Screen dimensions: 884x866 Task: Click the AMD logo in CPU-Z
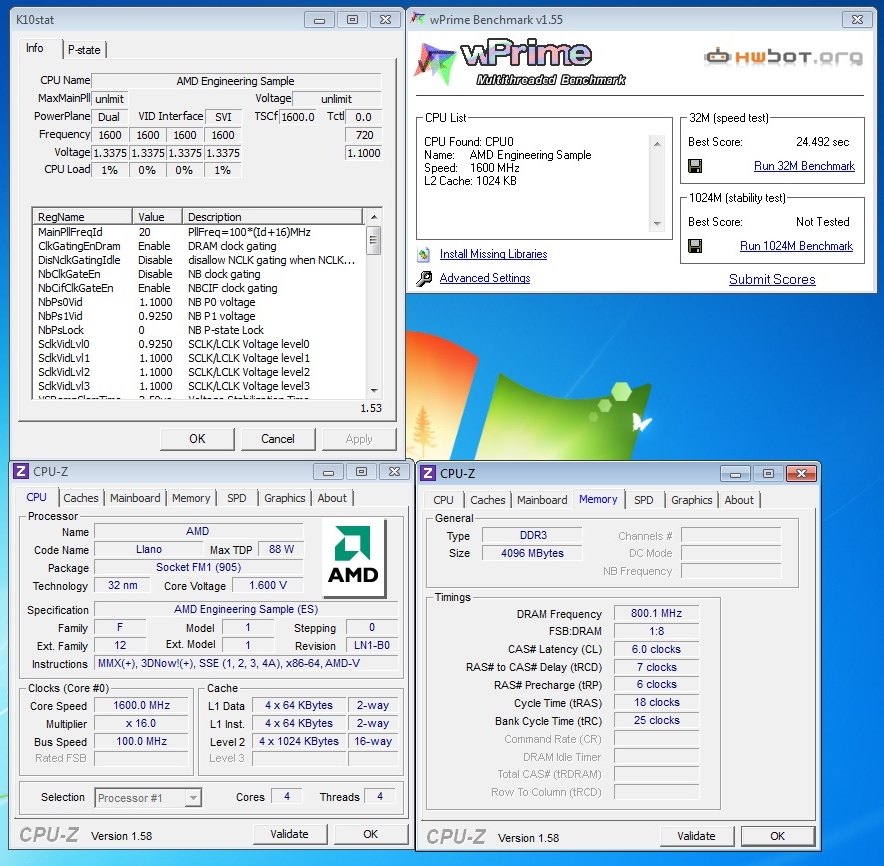coord(353,556)
